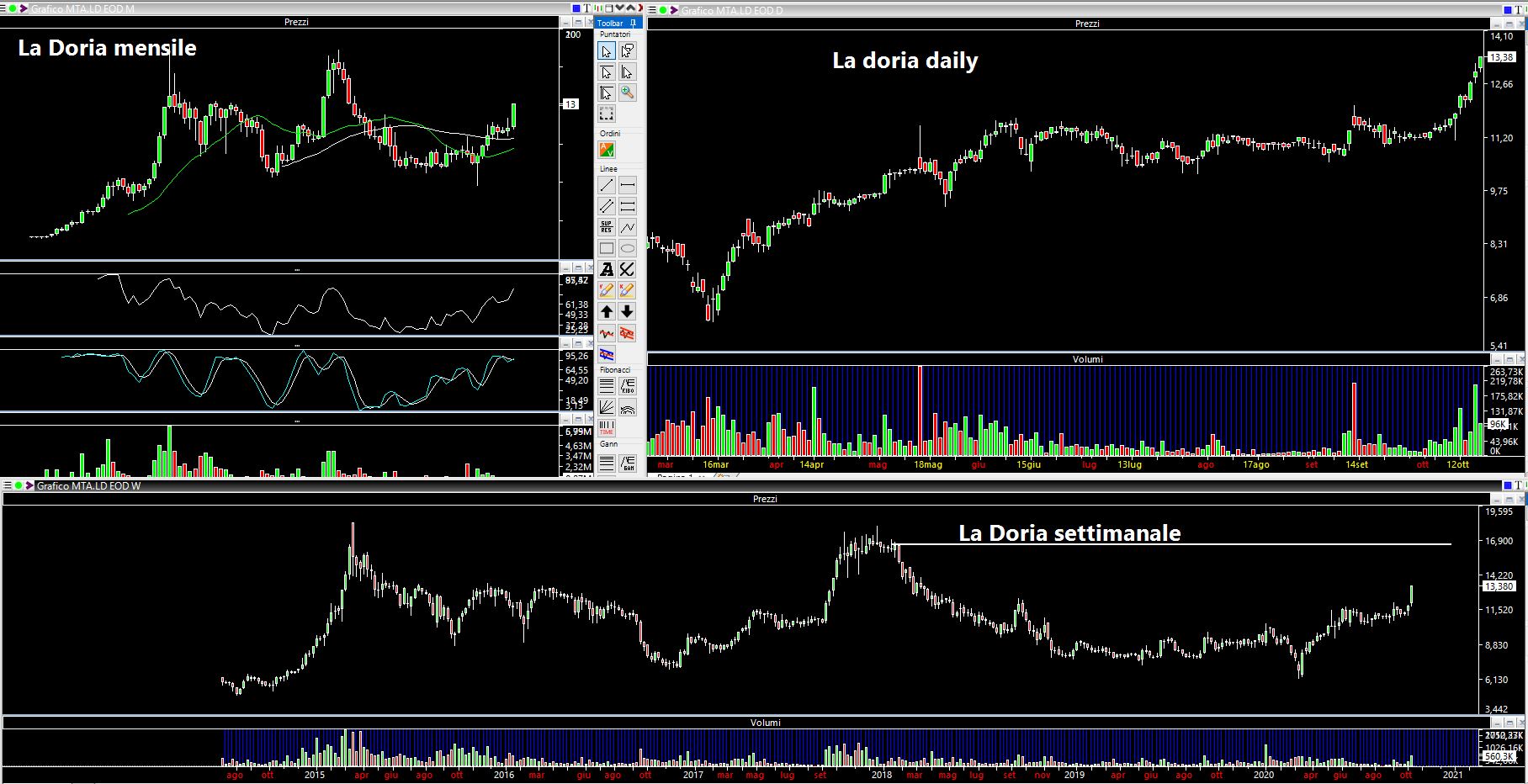The height and width of the screenshot is (784, 1528).
Task: Select the curved cross lines tool next to the A tool
Action: click(628, 269)
